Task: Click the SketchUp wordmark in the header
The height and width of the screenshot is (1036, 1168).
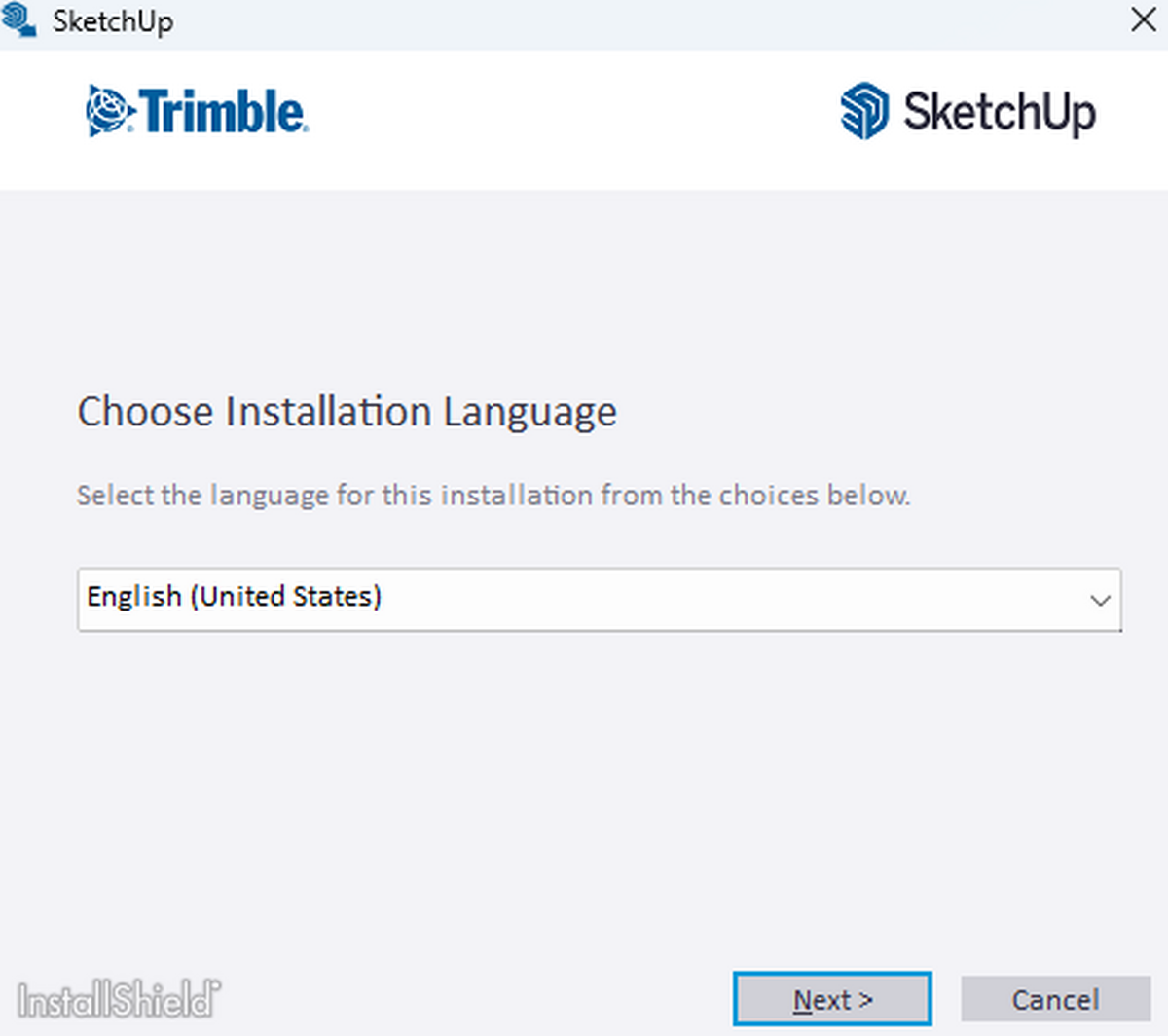Action: tap(1000, 112)
